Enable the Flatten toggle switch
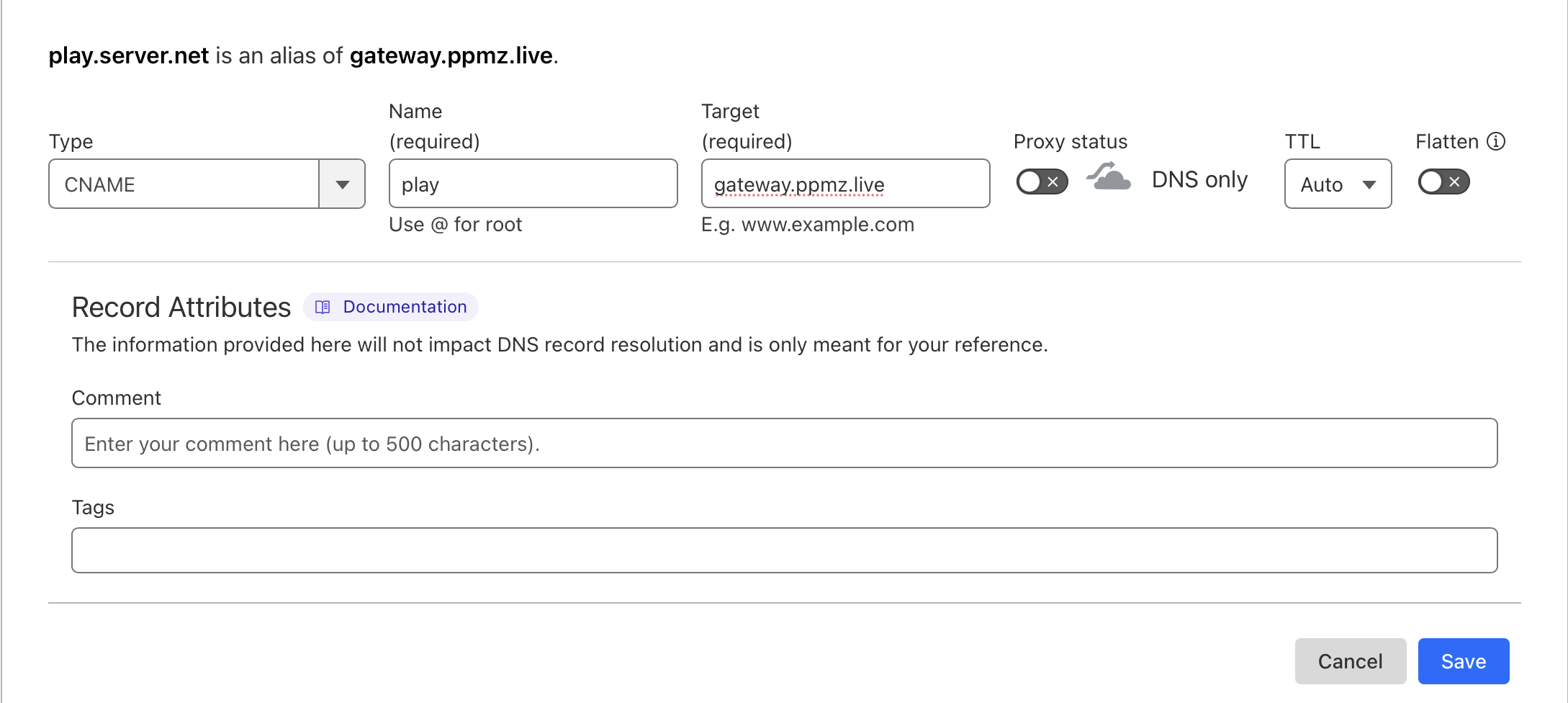Image resolution: width=1568 pixels, height=703 pixels. (1443, 182)
